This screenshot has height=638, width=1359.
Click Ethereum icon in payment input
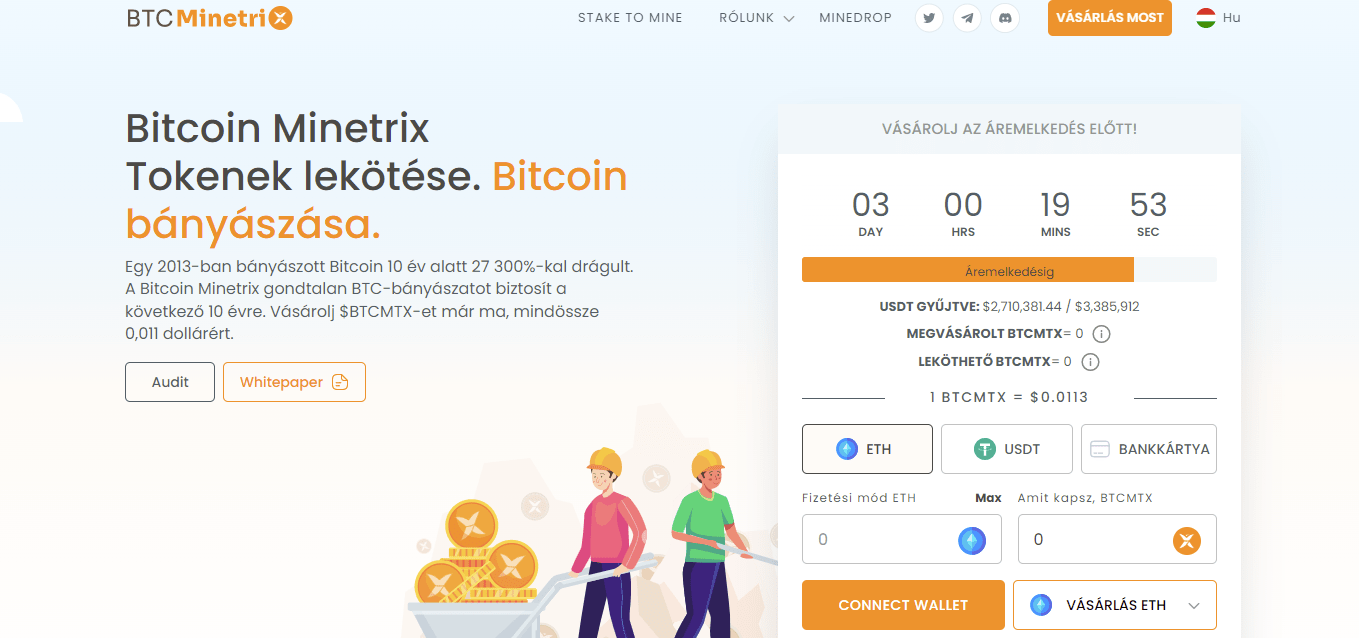[971, 540]
